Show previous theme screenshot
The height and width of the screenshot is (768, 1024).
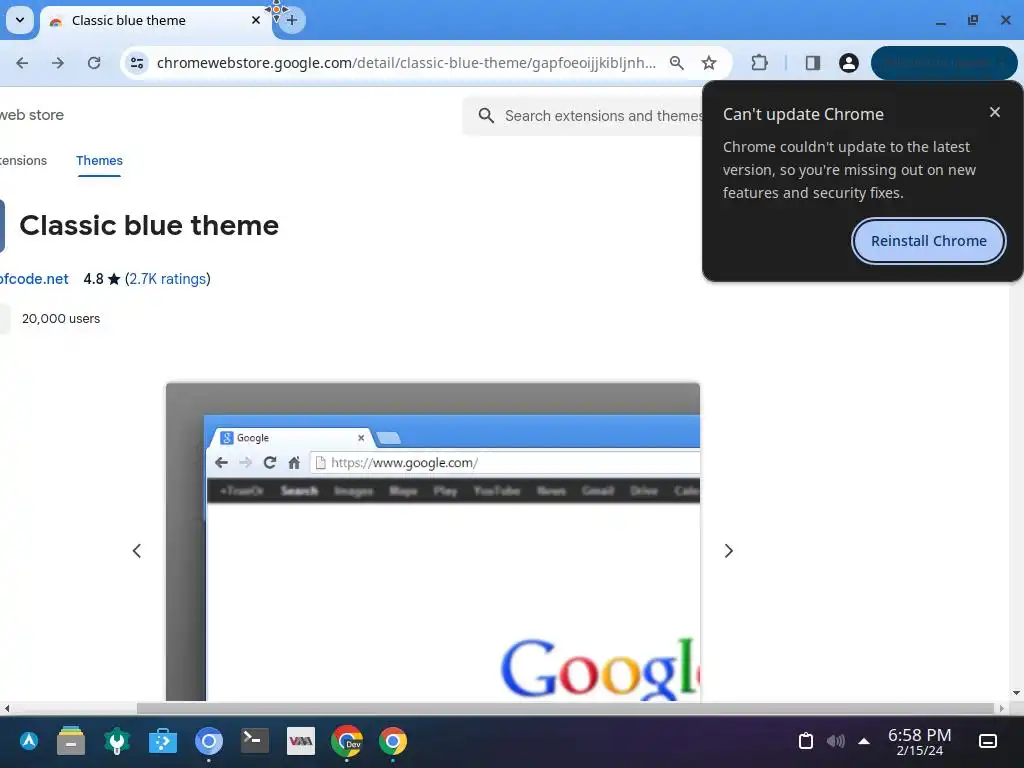click(136, 551)
